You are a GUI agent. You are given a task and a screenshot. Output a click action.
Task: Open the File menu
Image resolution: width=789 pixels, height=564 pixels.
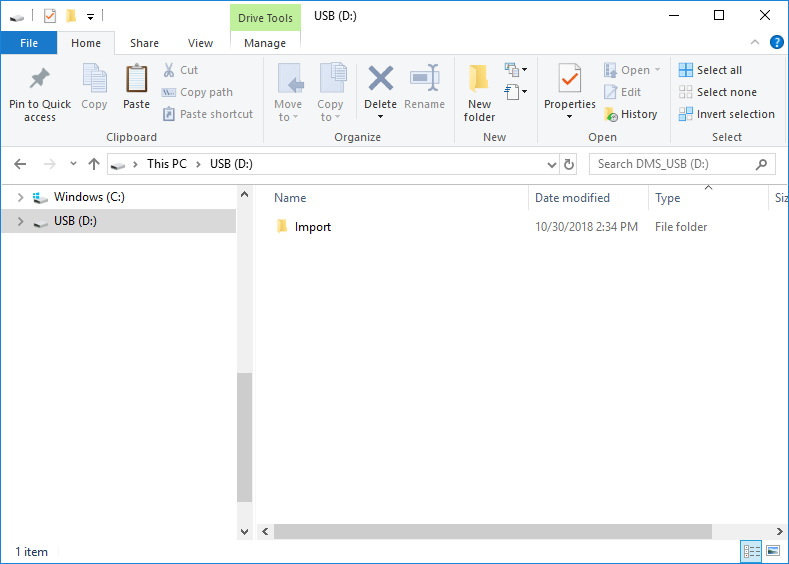tap(28, 43)
